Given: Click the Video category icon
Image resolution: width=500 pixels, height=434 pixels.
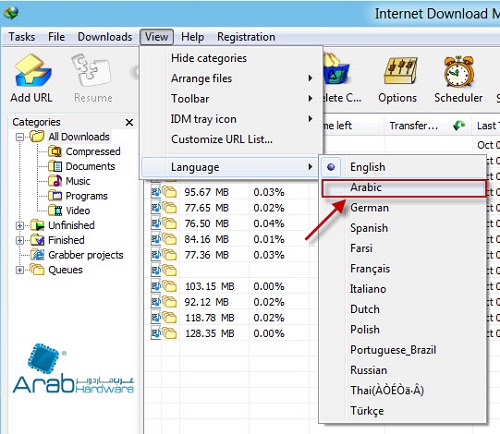Looking at the screenshot, I should [x=55, y=210].
